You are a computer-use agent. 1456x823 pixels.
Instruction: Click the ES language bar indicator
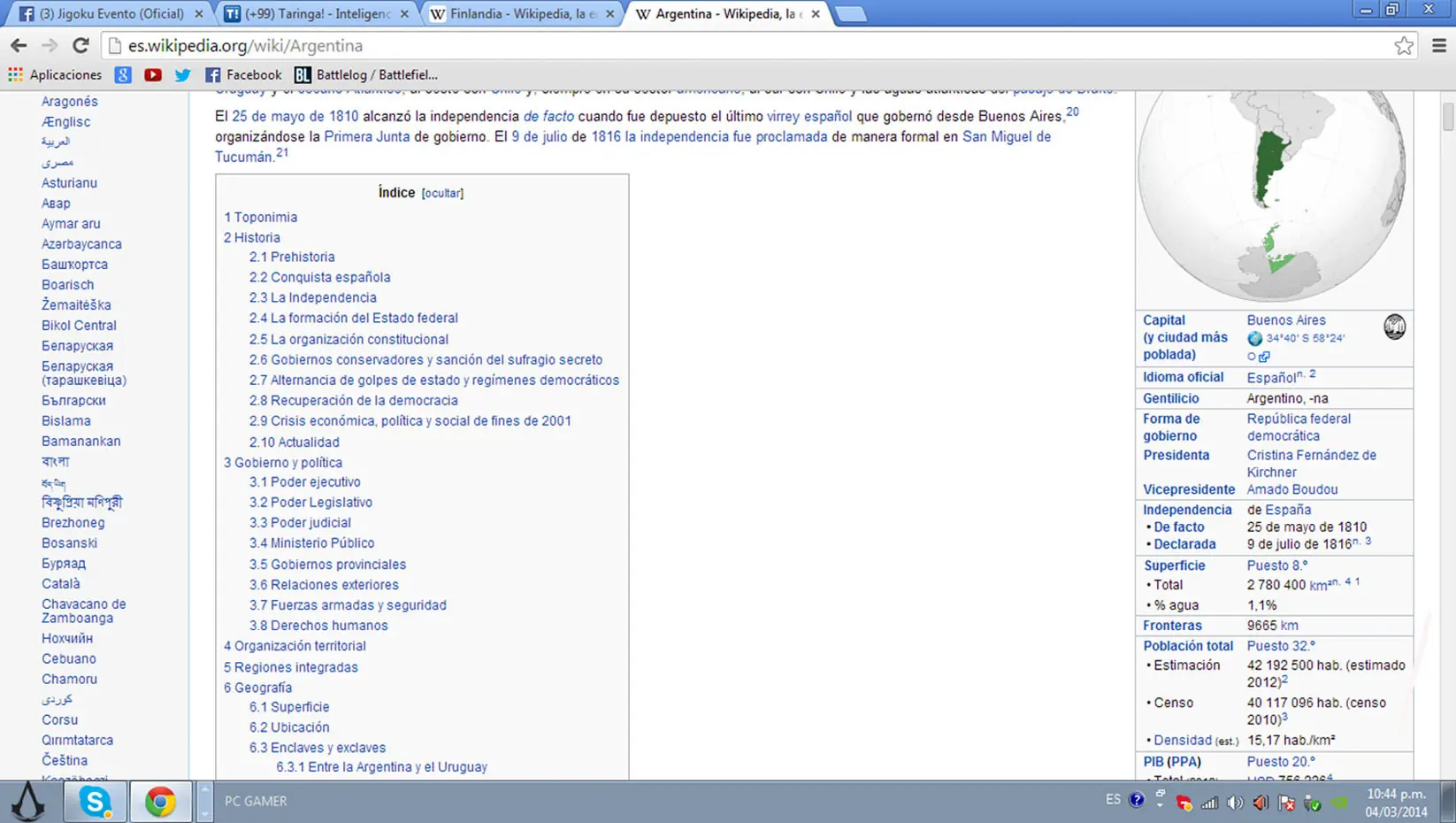coord(1113,800)
